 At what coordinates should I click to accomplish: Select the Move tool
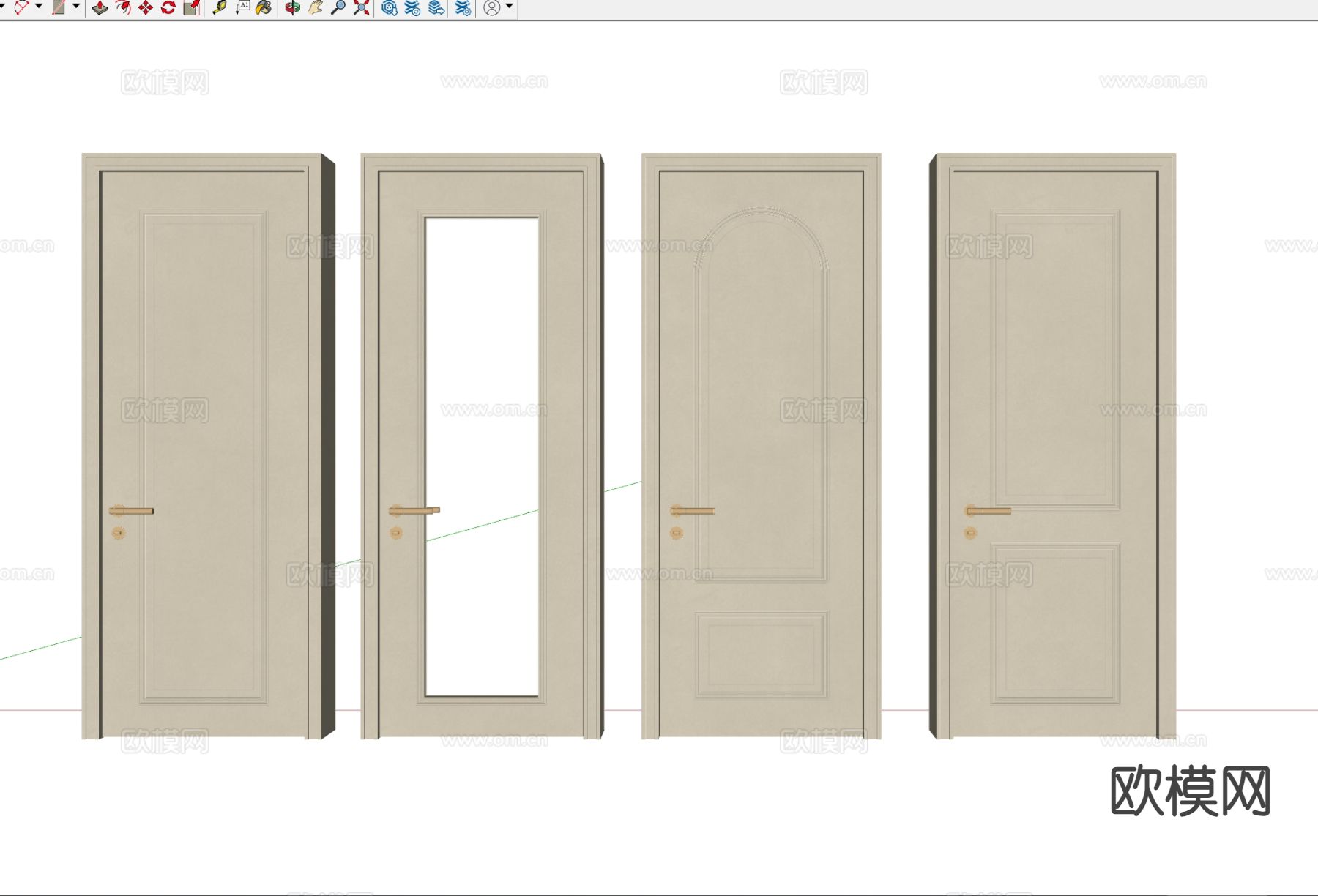point(146,7)
